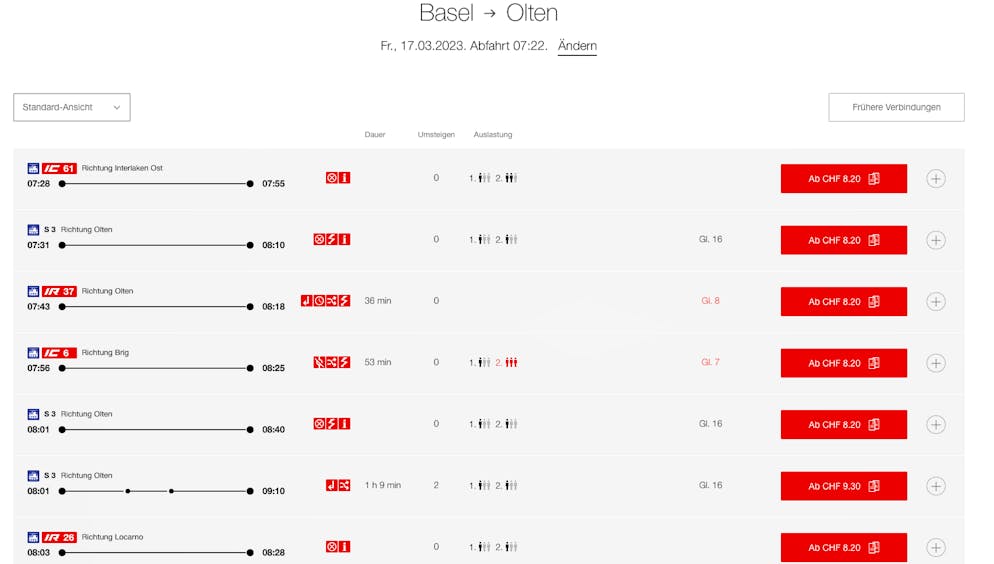The width and height of the screenshot is (994, 564).
Task: Click the lightning disruption icon in the 07:31 S 3 row
Action: pos(332,240)
